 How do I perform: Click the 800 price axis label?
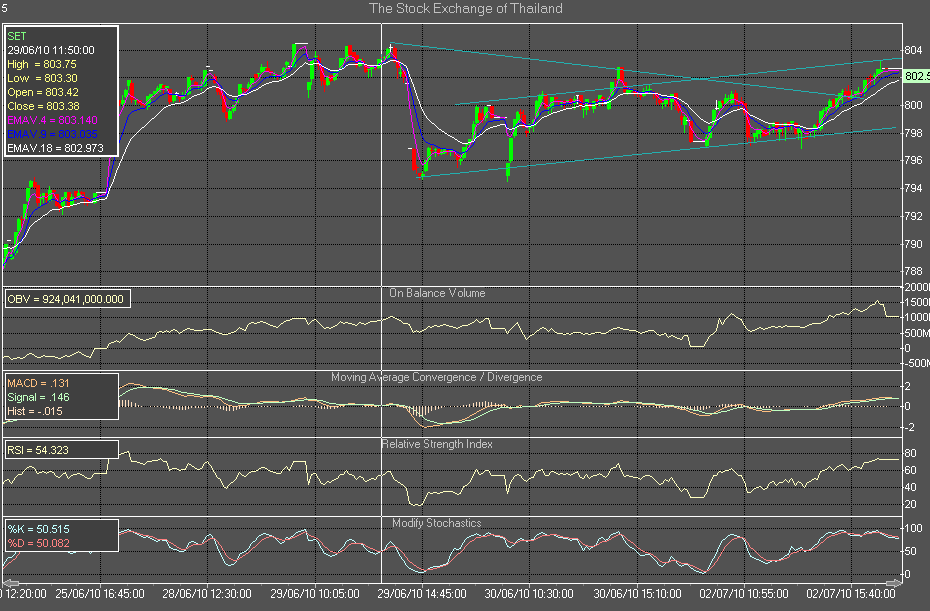tap(913, 106)
